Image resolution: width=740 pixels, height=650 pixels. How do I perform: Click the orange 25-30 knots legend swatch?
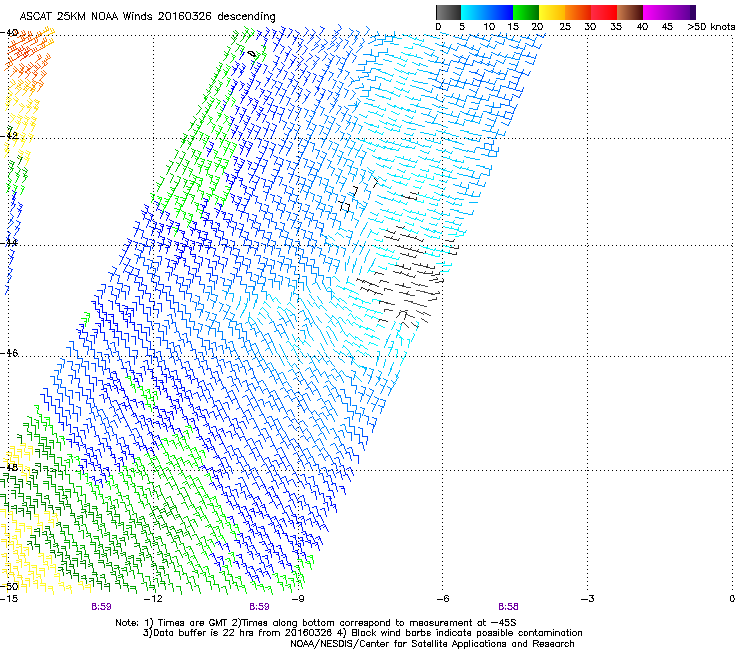pos(578,12)
